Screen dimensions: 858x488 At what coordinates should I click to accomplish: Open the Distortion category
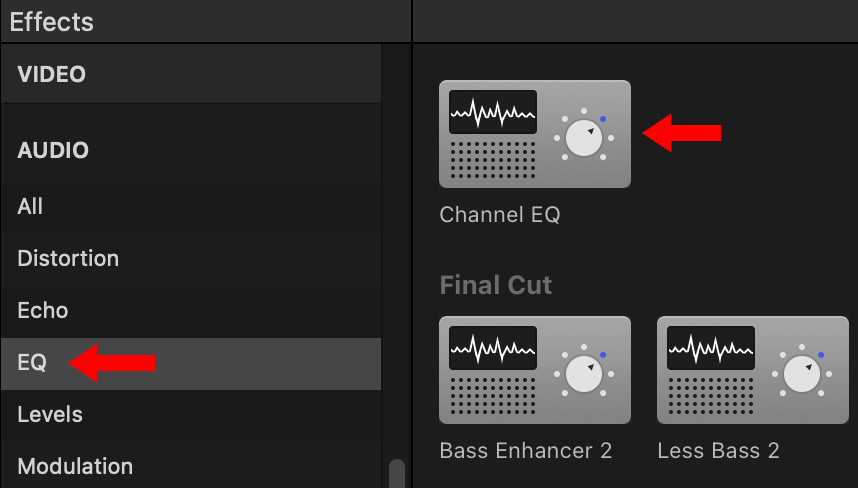[191, 258]
